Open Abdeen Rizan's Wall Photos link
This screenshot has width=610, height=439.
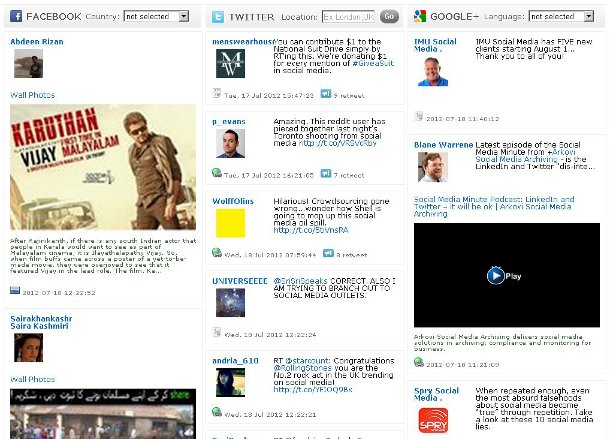coord(33,95)
